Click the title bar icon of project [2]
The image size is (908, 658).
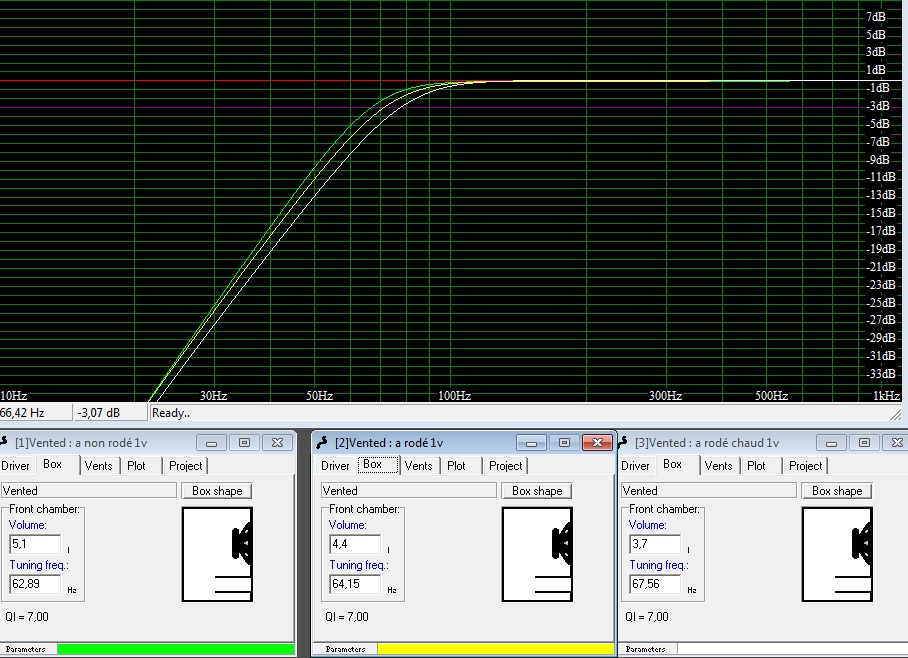(323, 443)
